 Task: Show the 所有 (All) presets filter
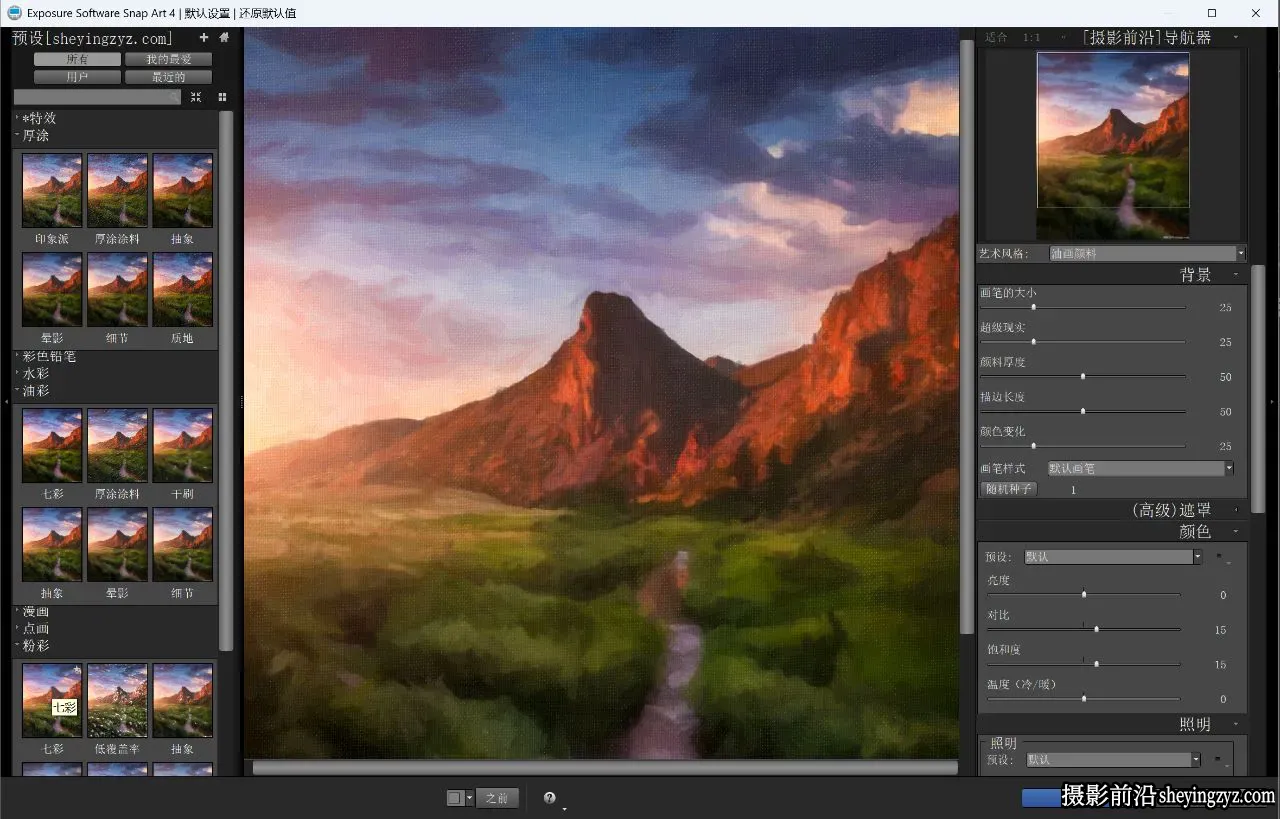[x=77, y=60]
